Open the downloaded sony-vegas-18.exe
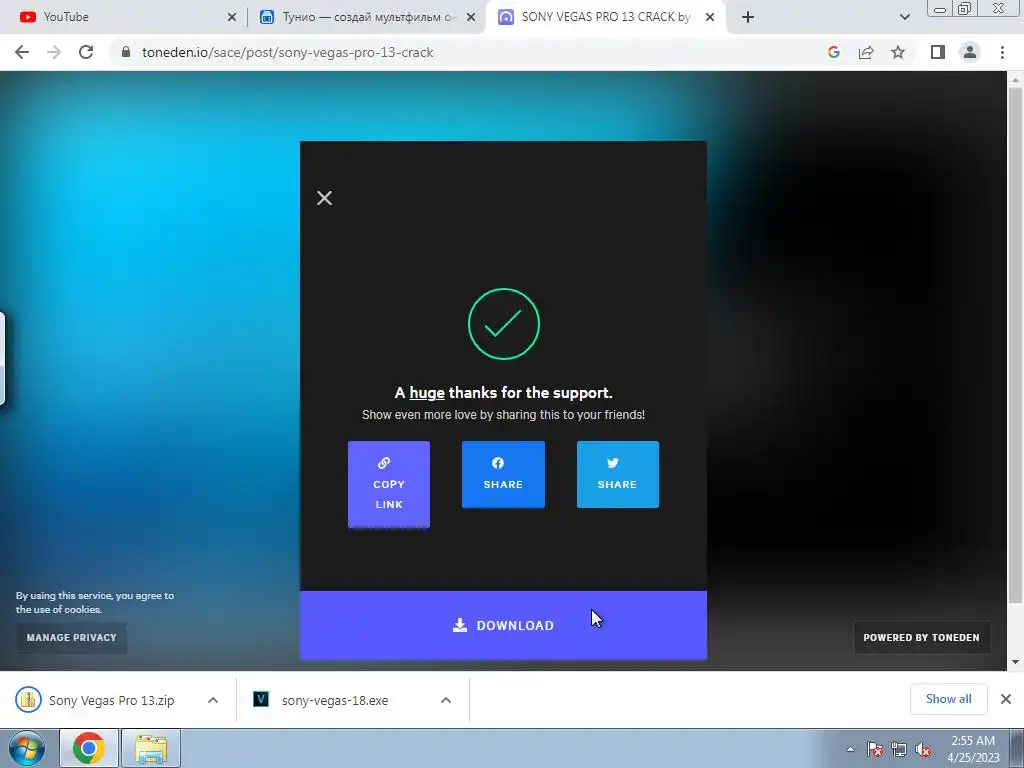The image size is (1024, 768). (321, 700)
